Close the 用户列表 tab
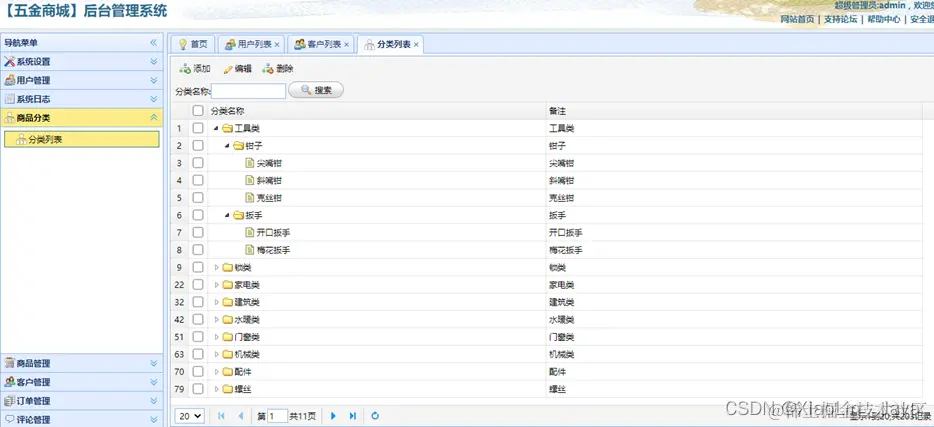934x427 pixels. coord(277,45)
